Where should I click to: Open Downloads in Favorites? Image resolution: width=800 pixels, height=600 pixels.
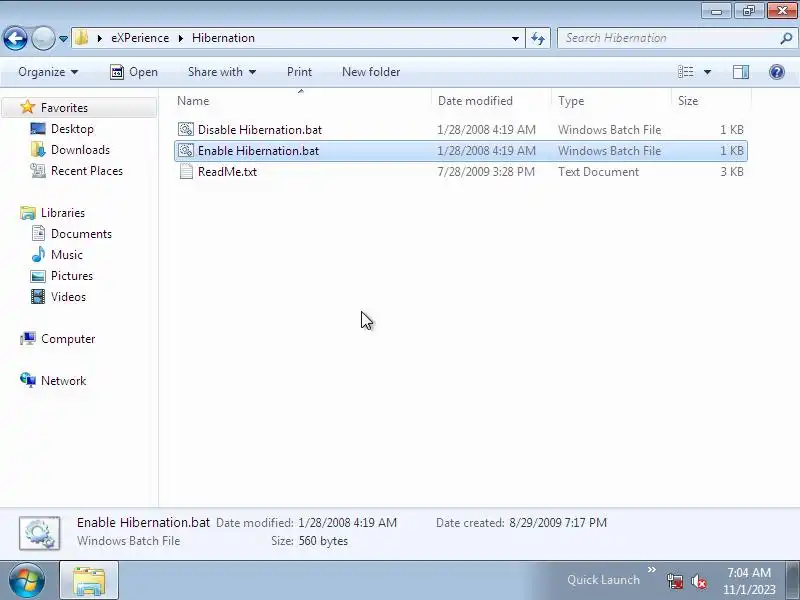coord(80,149)
